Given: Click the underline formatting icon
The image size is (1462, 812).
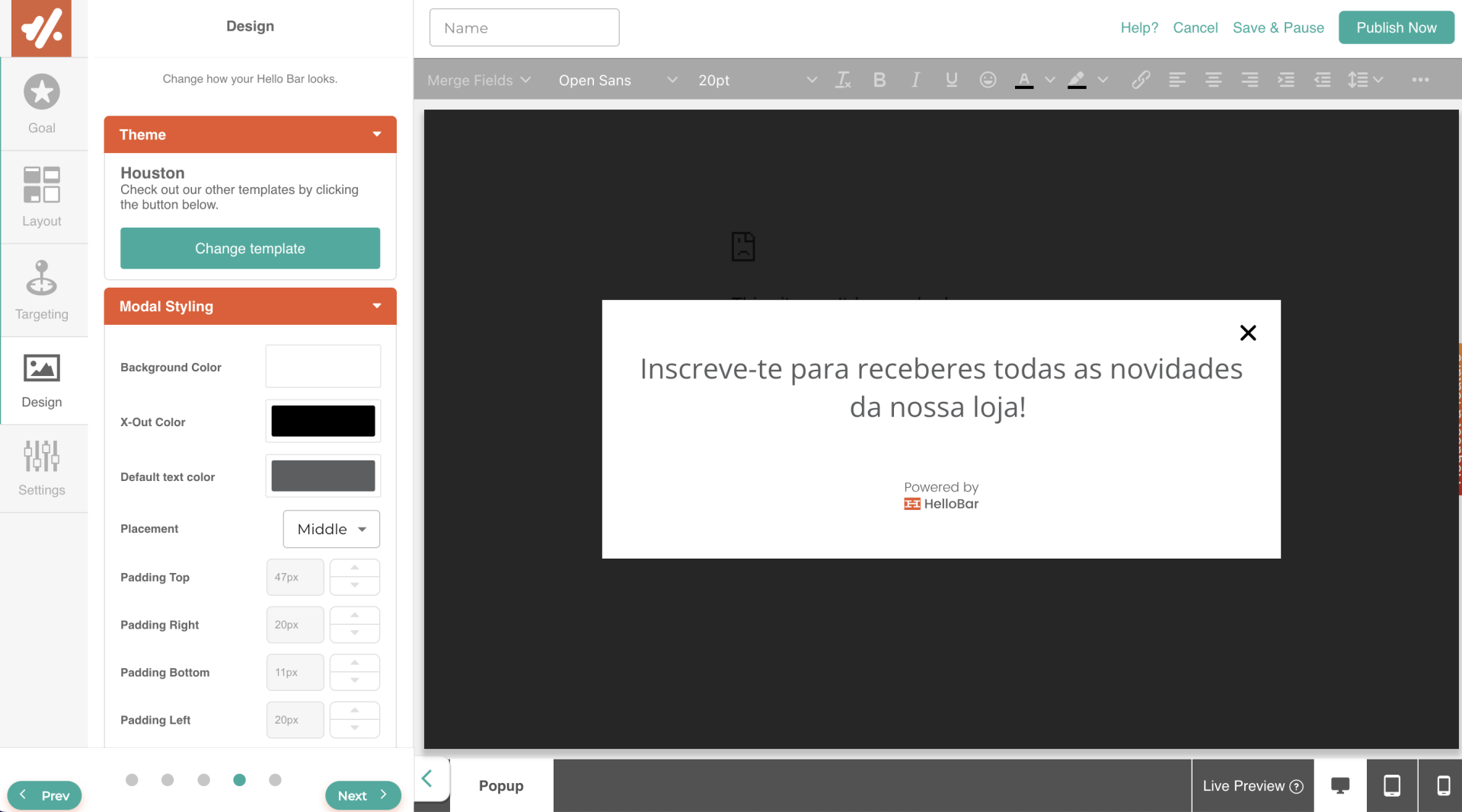Looking at the screenshot, I should pyautogui.click(x=951, y=80).
